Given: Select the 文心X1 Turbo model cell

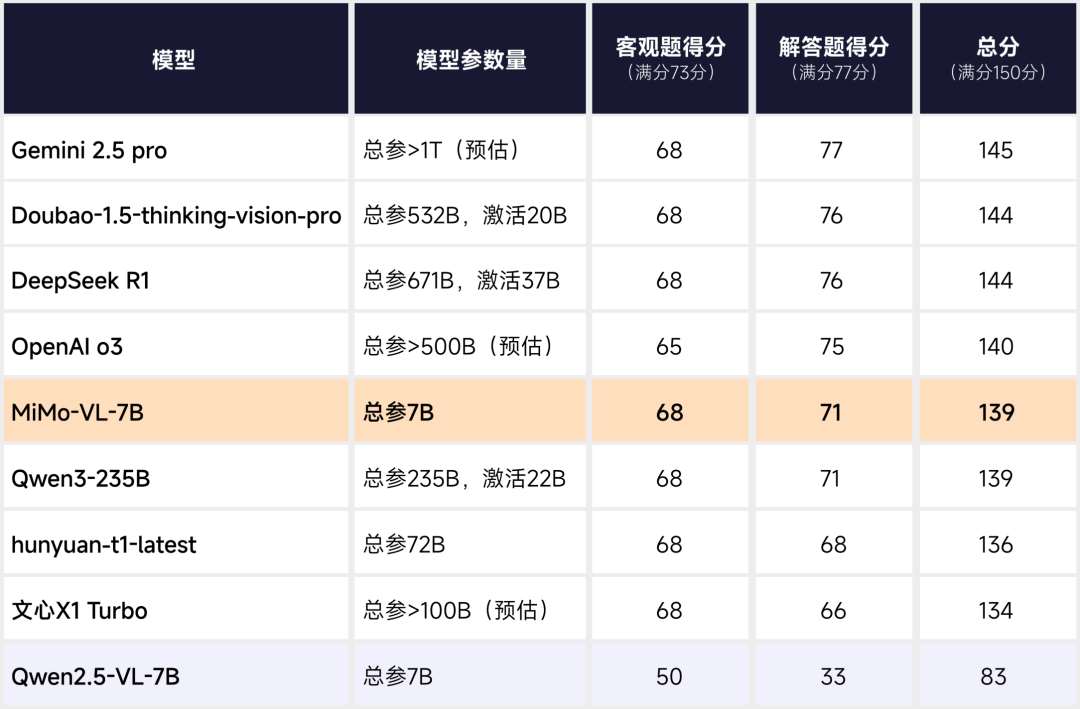Looking at the screenshot, I should pyautogui.click(x=176, y=609).
